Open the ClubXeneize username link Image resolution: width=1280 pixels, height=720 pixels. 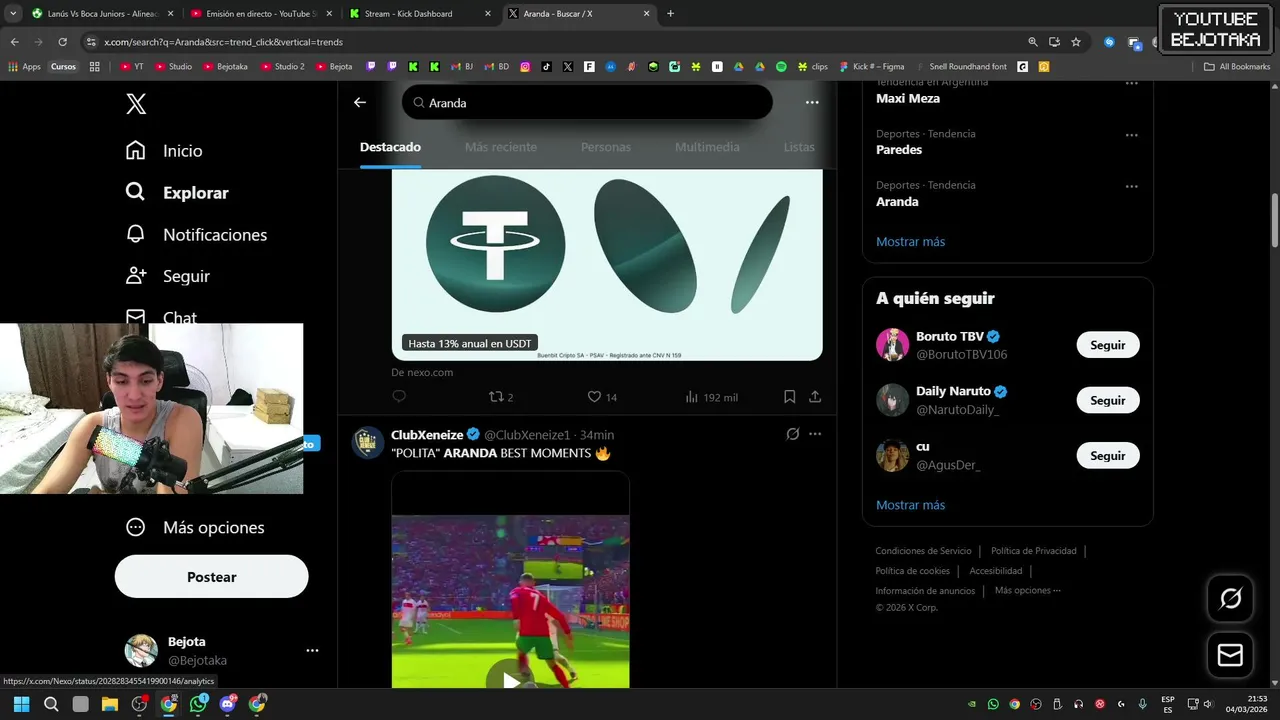click(527, 435)
